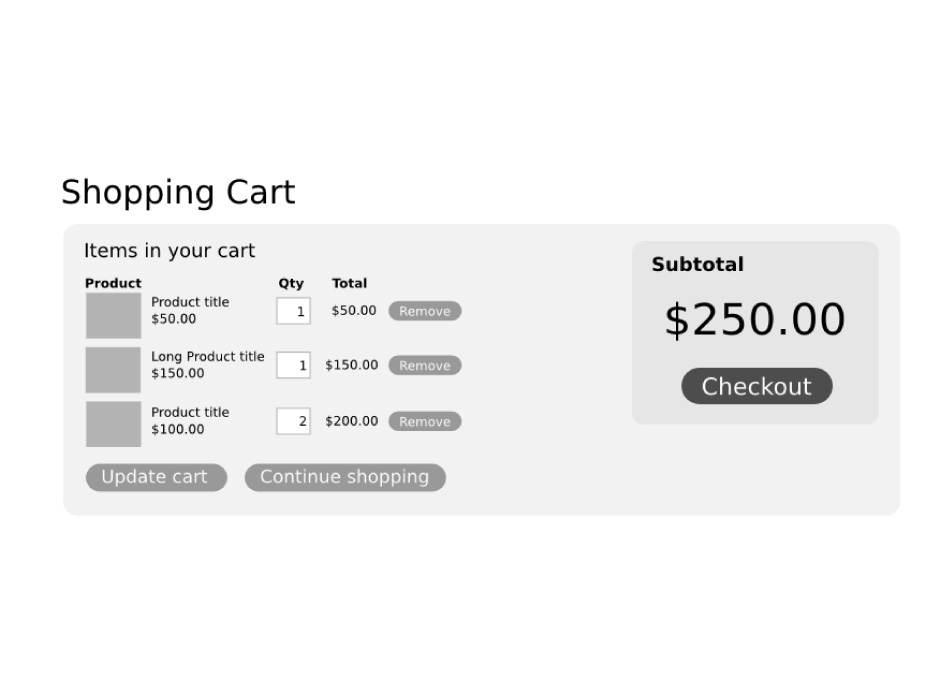Click the Items in your cart heading

tap(169, 250)
